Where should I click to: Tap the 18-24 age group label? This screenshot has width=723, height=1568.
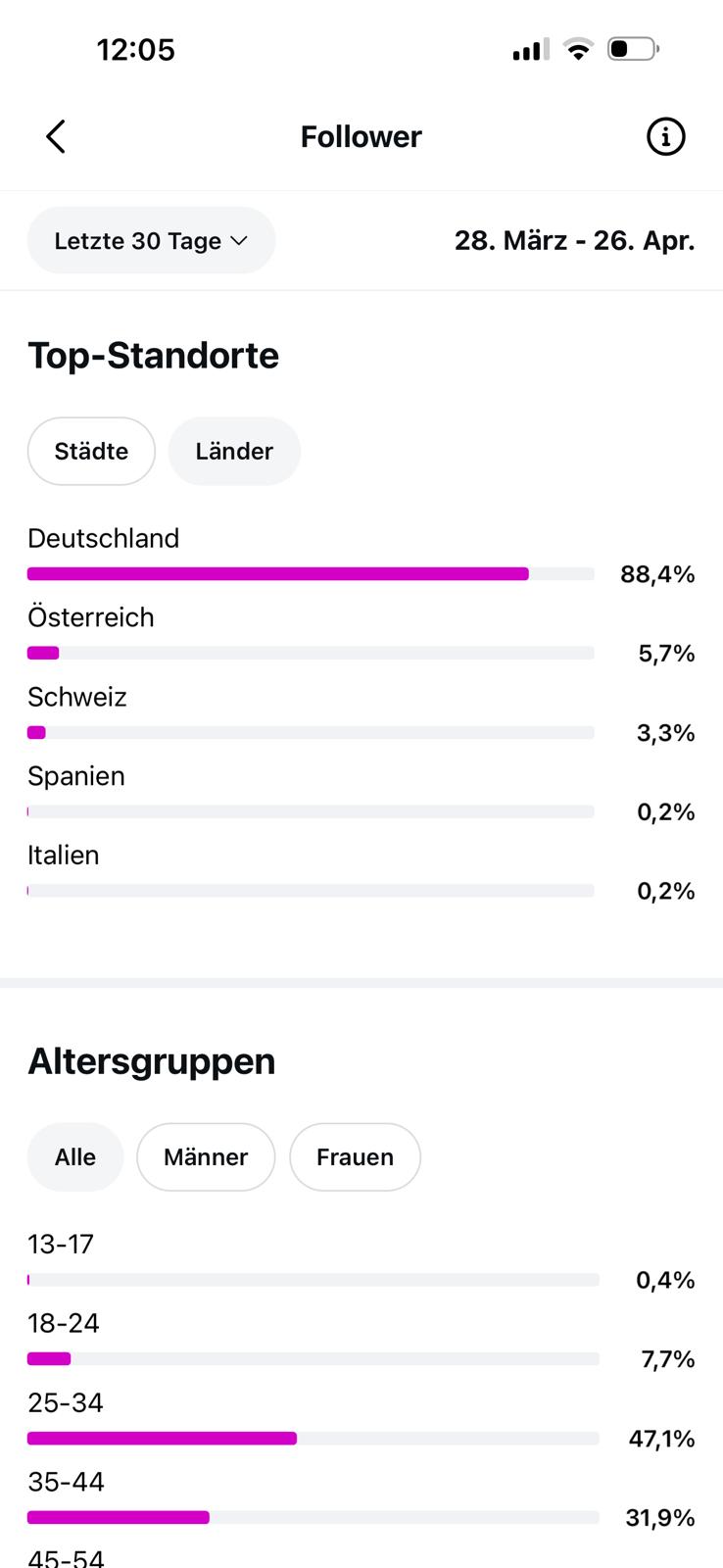pyautogui.click(x=64, y=1324)
